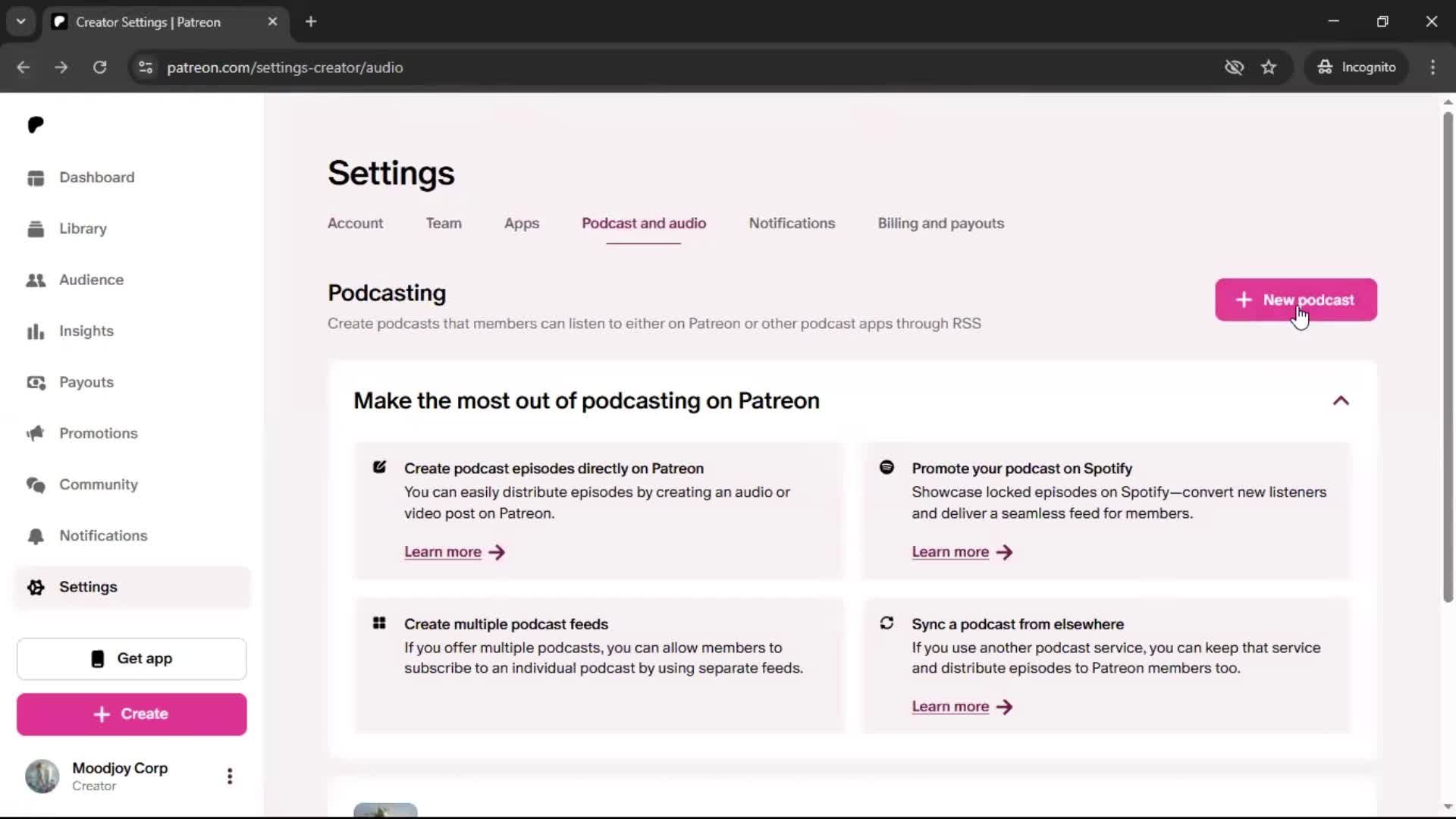Switch to the Apps tab
This screenshot has width=1456, height=819.
[522, 224]
